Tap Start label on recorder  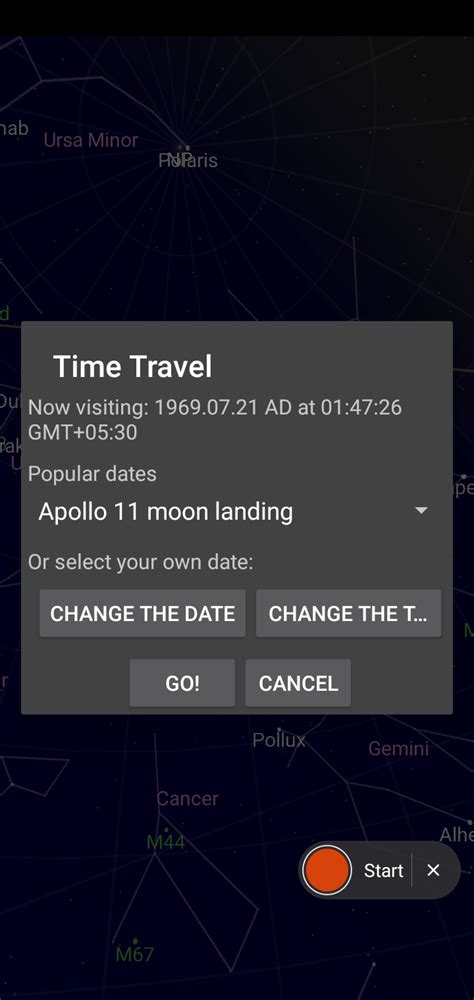(383, 871)
